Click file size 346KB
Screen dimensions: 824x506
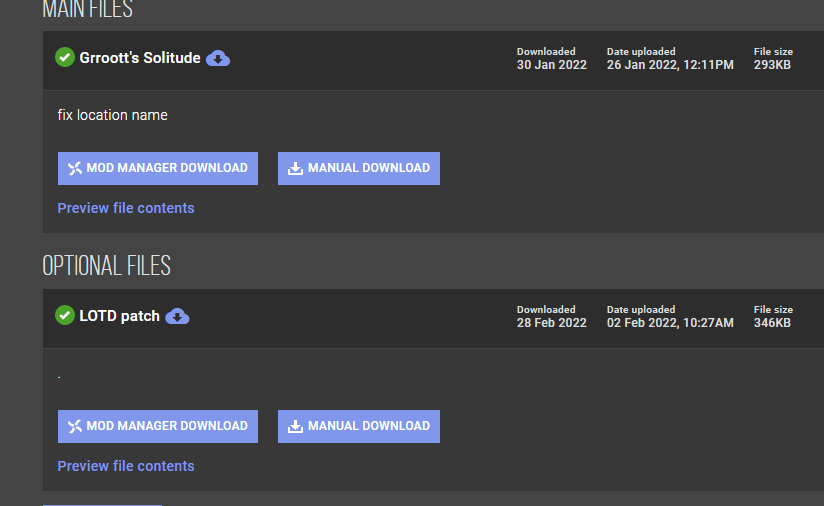tap(772, 323)
